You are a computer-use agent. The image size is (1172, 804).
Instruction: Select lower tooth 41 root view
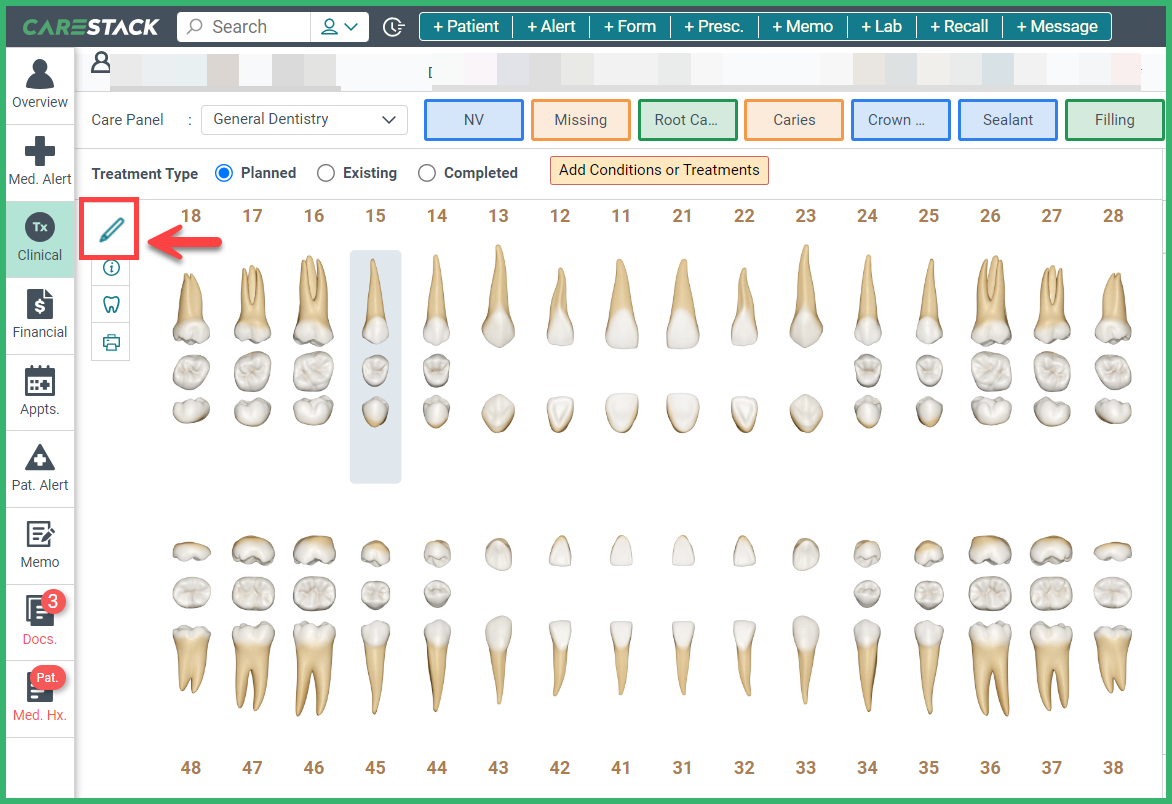(621, 658)
